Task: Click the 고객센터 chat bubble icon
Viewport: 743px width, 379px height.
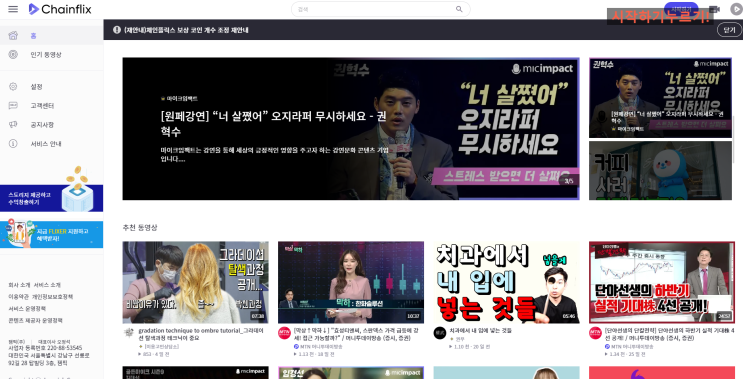Action: coord(13,105)
